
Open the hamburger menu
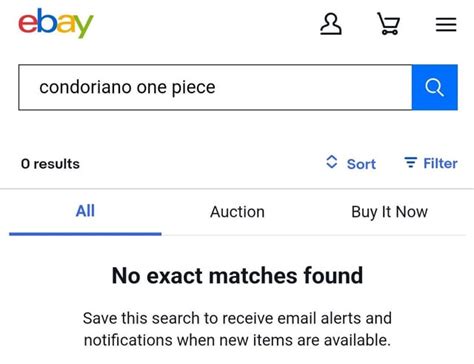pyautogui.click(x=446, y=24)
